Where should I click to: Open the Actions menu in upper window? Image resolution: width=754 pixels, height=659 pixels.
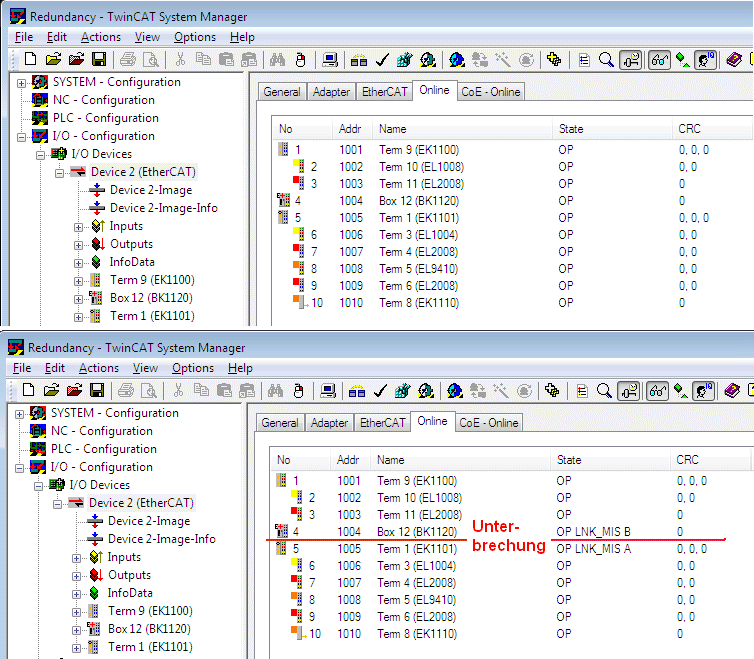pyautogui.click(x=100, y=37)
